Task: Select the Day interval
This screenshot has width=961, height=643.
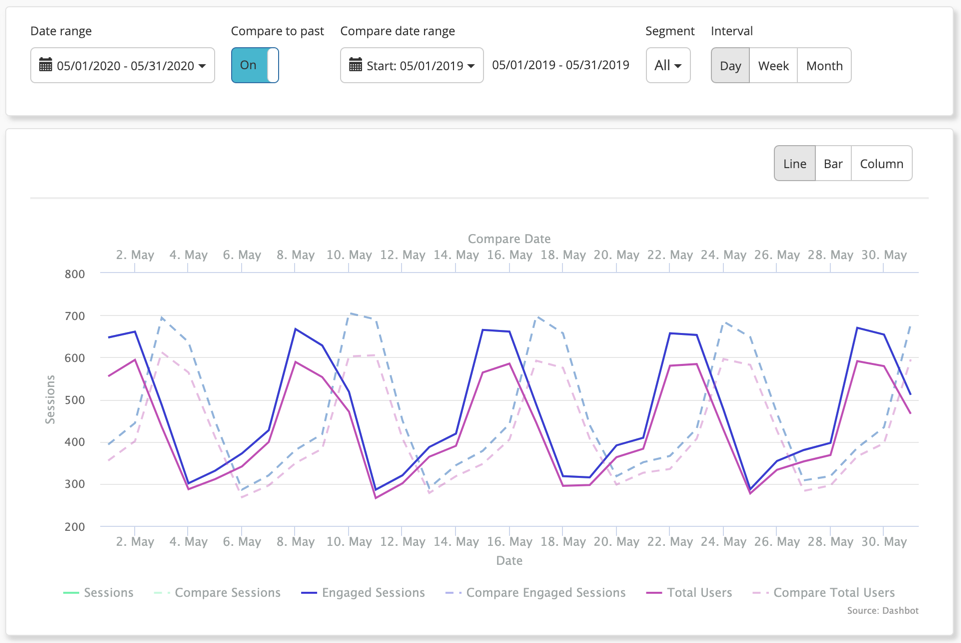Action: click(730, 65)
